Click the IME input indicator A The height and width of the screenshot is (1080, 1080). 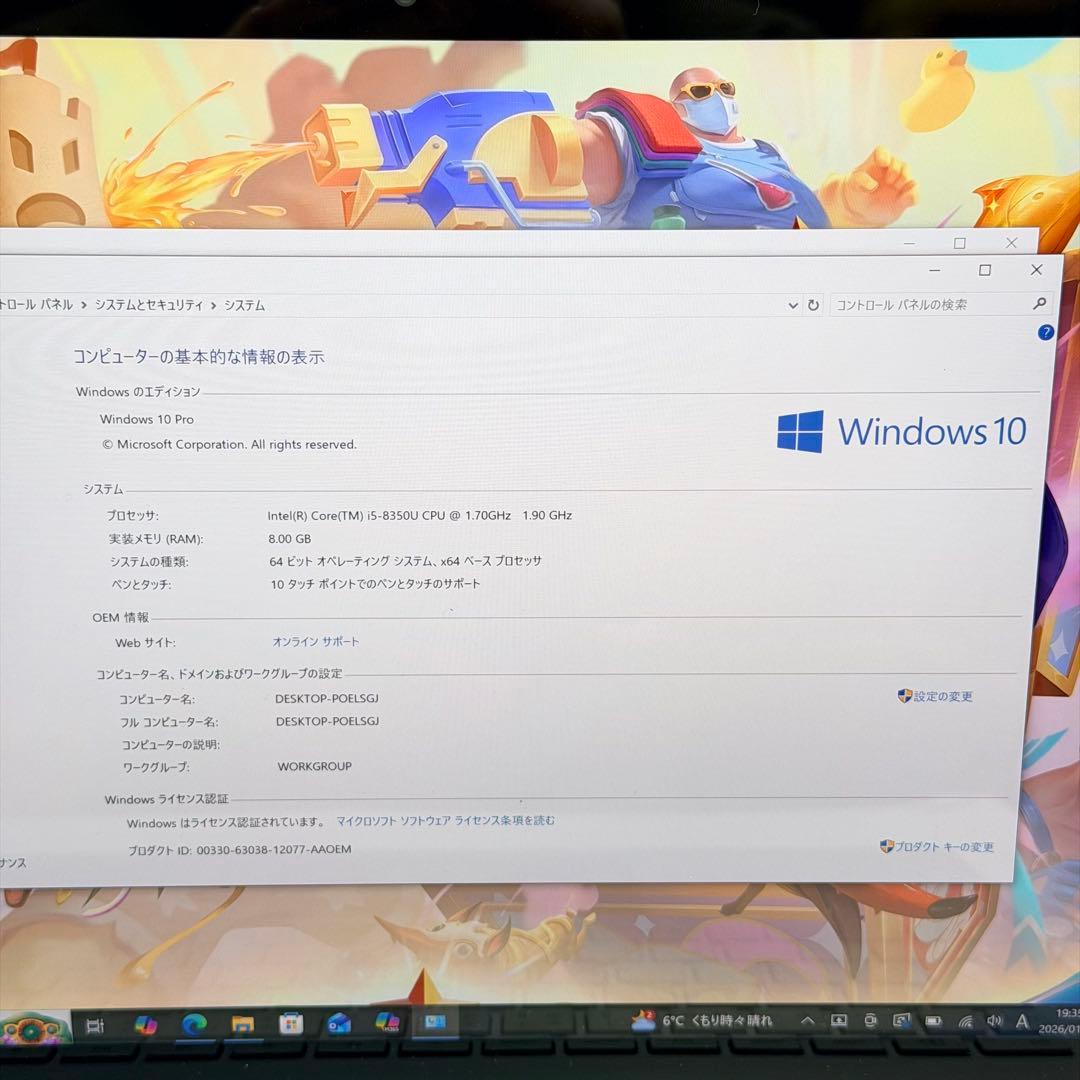click(x=1021, y=1020)
